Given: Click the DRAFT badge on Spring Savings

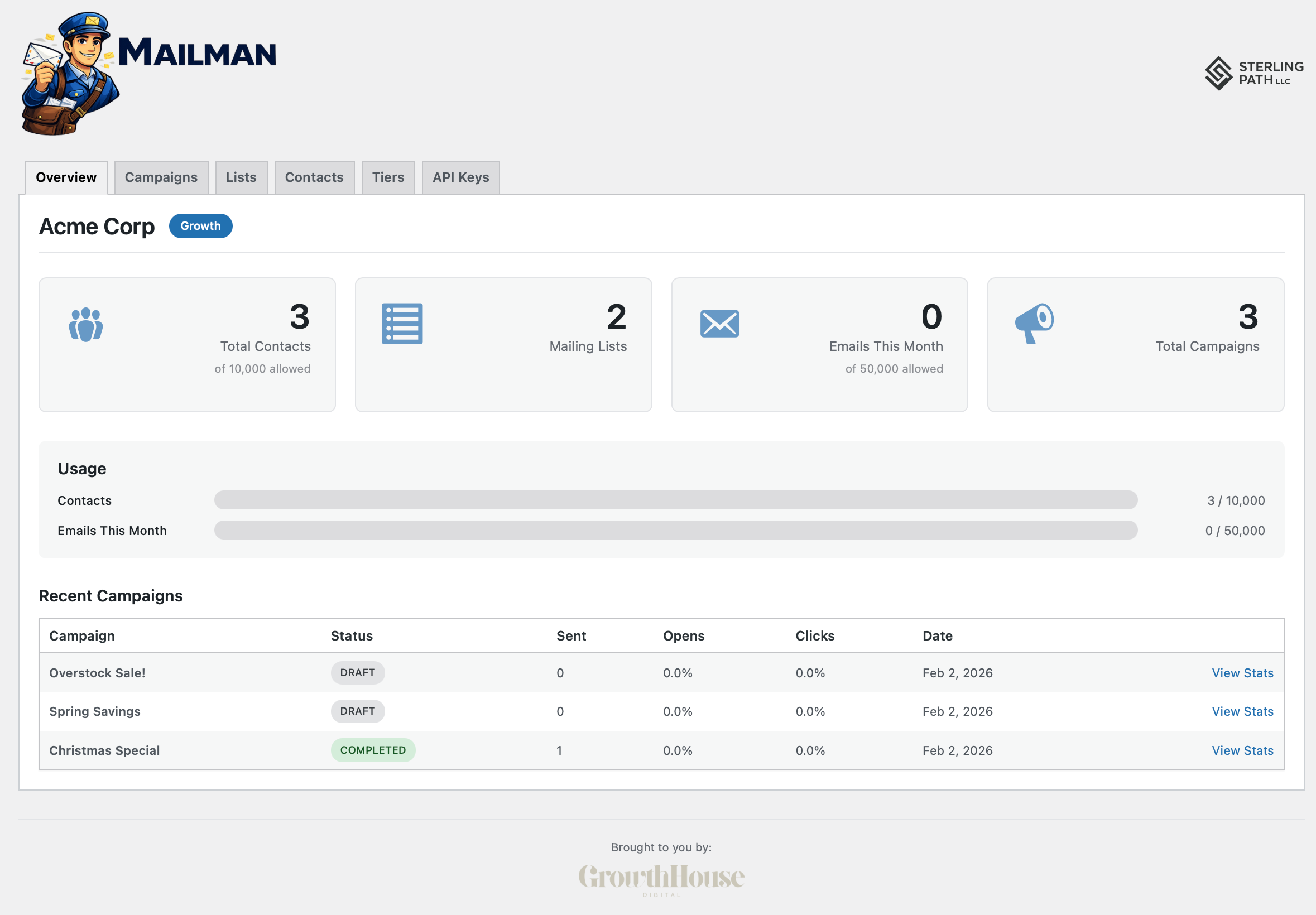Looking at the screenshot, I should click(x=357, y=711).
